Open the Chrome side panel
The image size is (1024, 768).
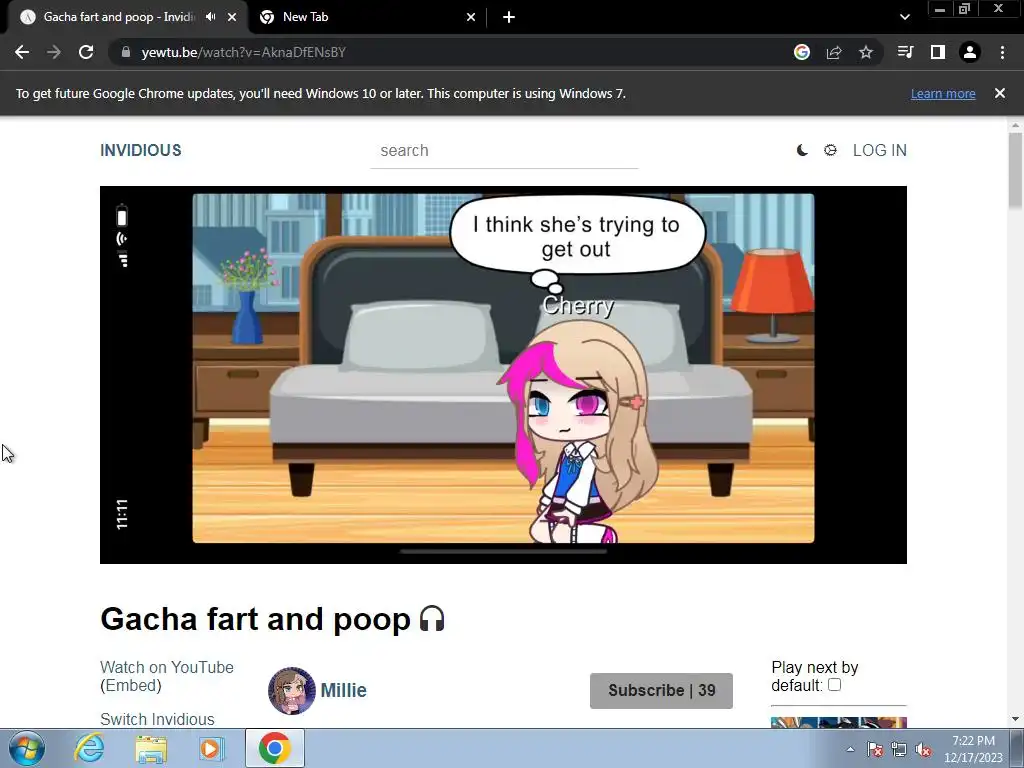[x=938, y=52]
